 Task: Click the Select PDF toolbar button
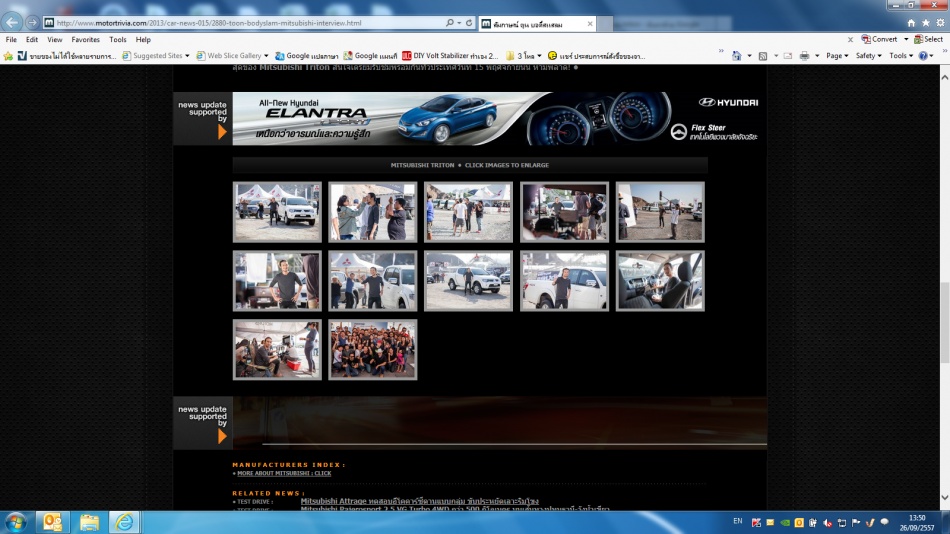point(928,39)
